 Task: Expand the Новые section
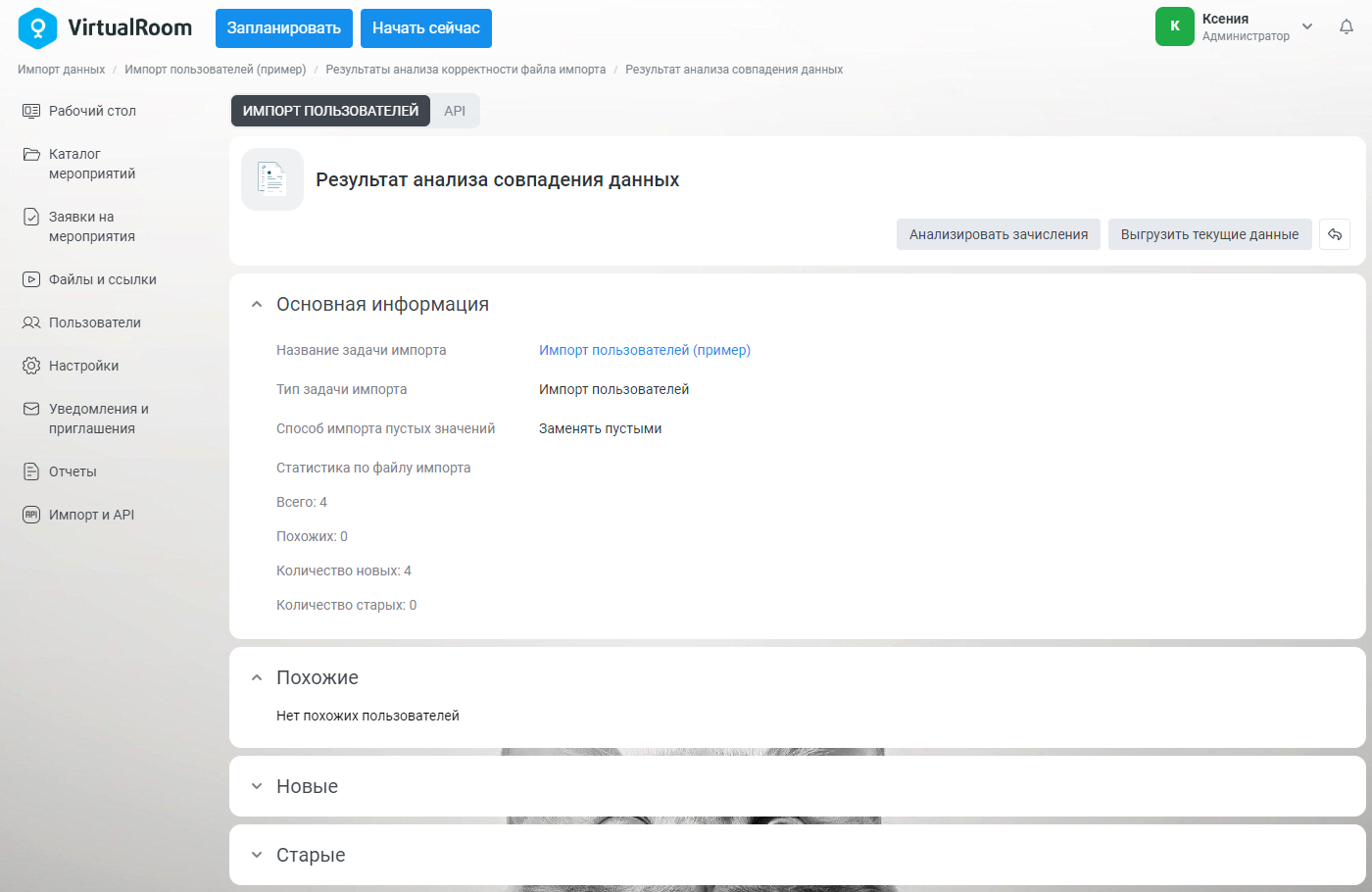257,786
